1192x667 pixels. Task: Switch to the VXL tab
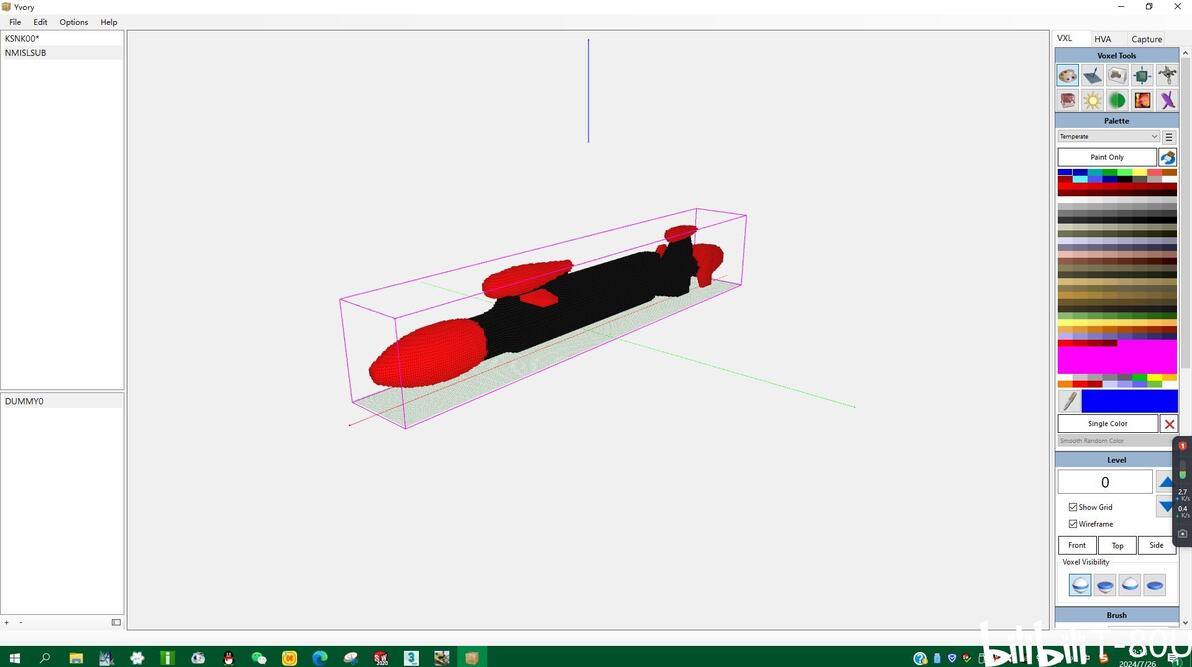click(x=1064, y=38)
